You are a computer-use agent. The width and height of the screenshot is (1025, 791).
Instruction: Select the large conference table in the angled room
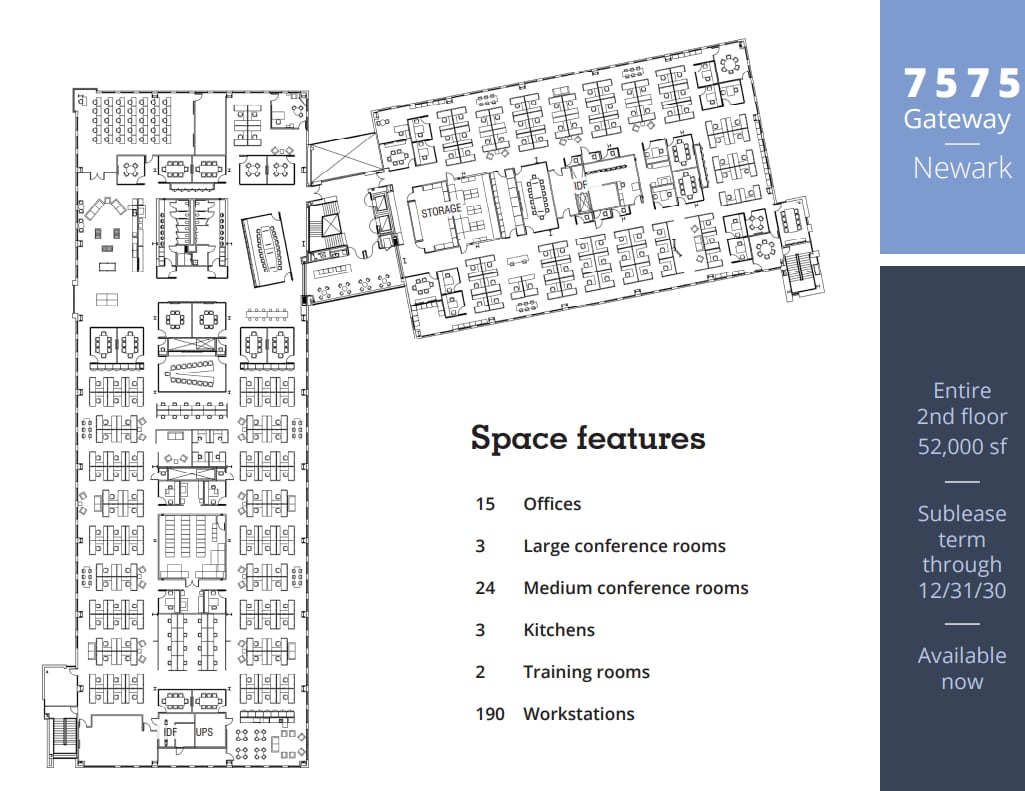coord(266,247)
